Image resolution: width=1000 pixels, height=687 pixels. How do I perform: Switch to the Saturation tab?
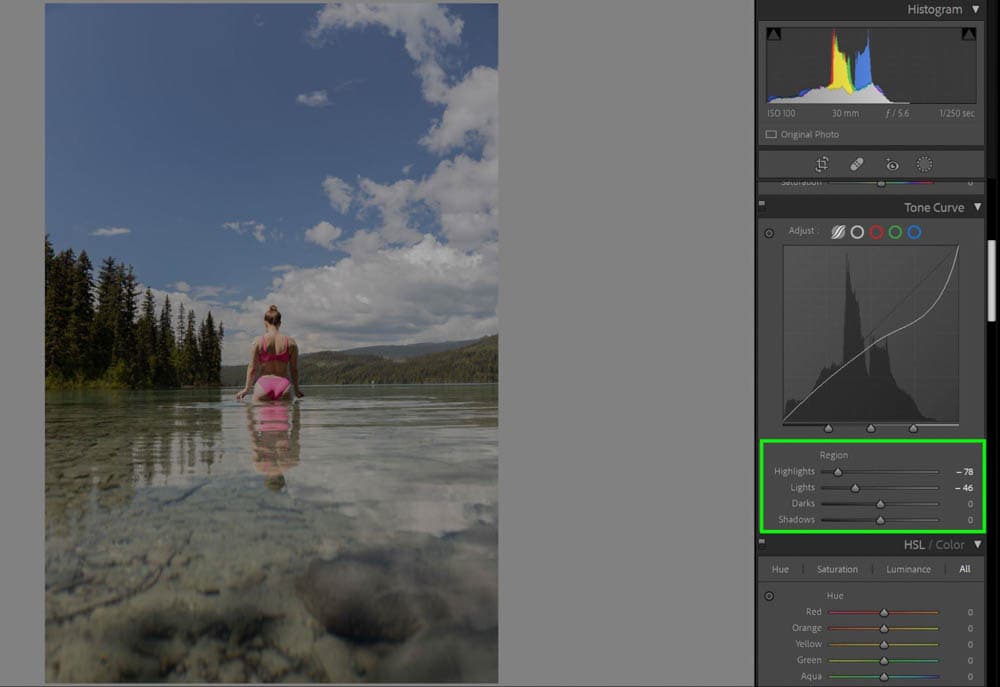coord(837,569)
